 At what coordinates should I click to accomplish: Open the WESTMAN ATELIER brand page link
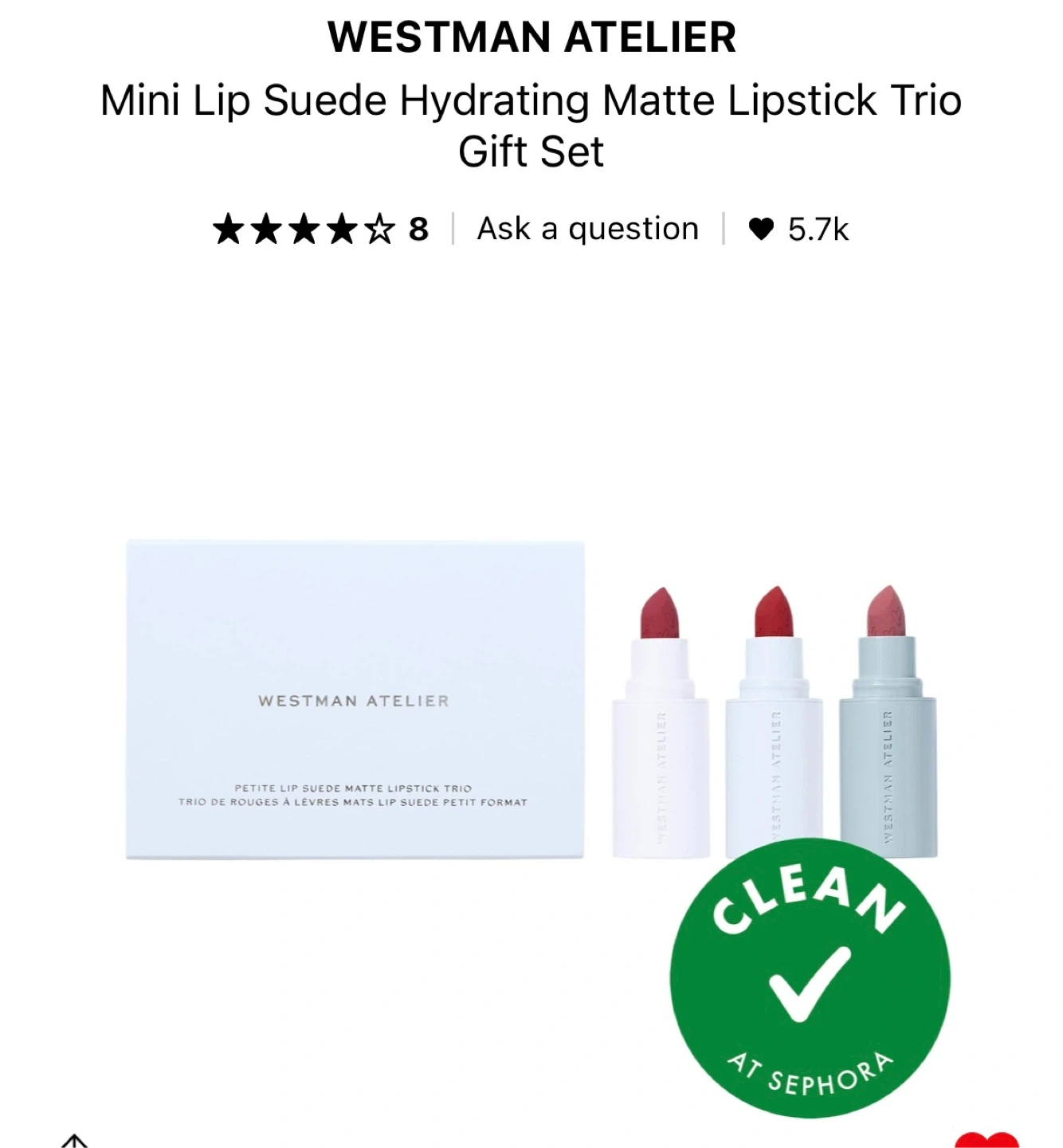[x=531, y=37]
